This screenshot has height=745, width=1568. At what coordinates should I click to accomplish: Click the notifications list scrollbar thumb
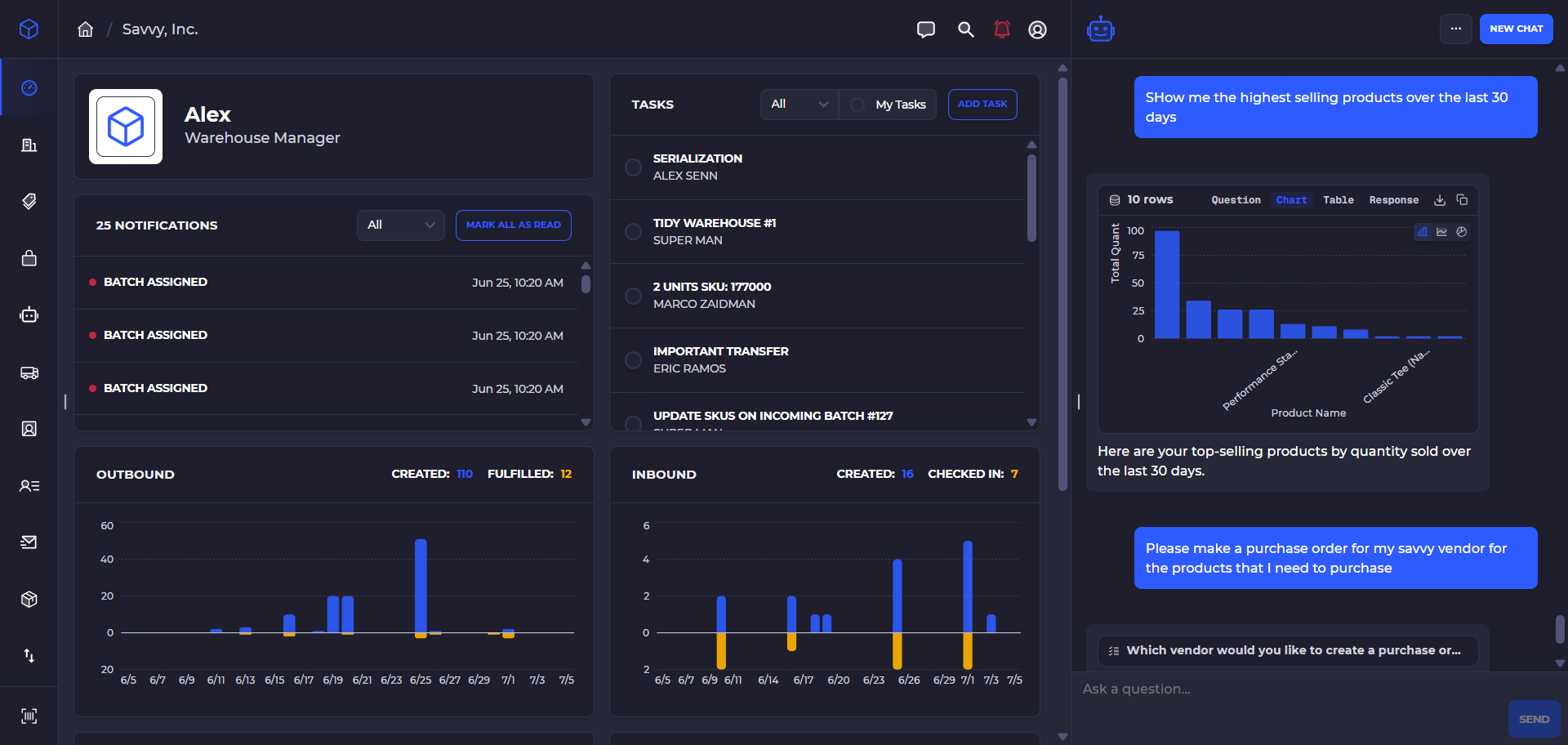tap(586, 284)
